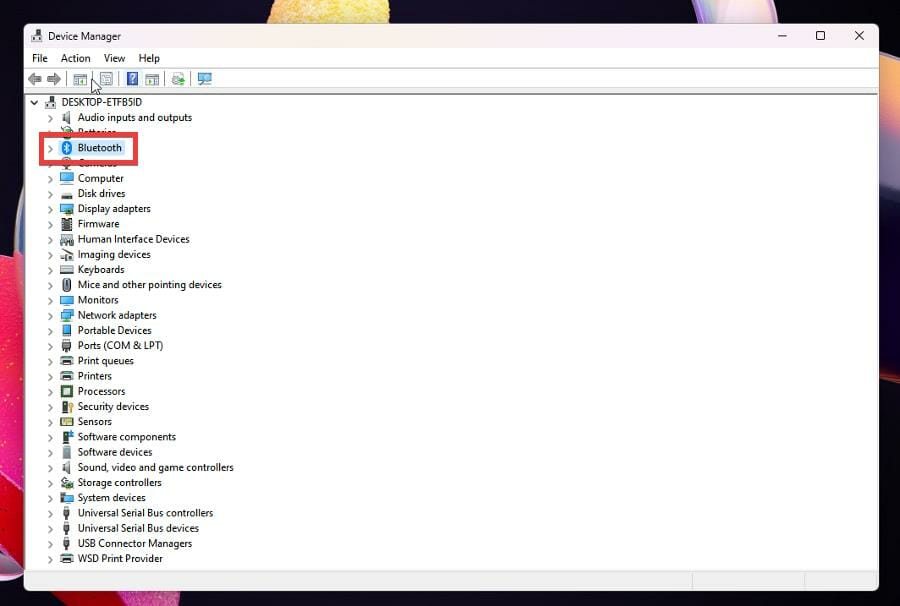
Task: Click the Scan for hardware changes icon
Action: (x=205, y=79)
